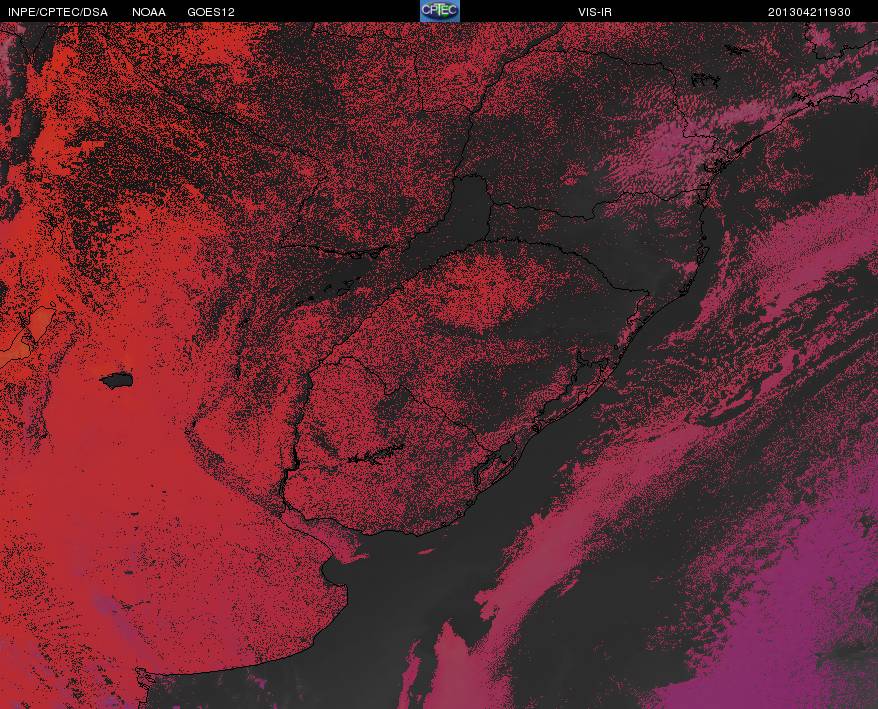
Task: Select the INPE/CPTEC/DSA label text
Action: pyautogui.click(x=58, y=12)
